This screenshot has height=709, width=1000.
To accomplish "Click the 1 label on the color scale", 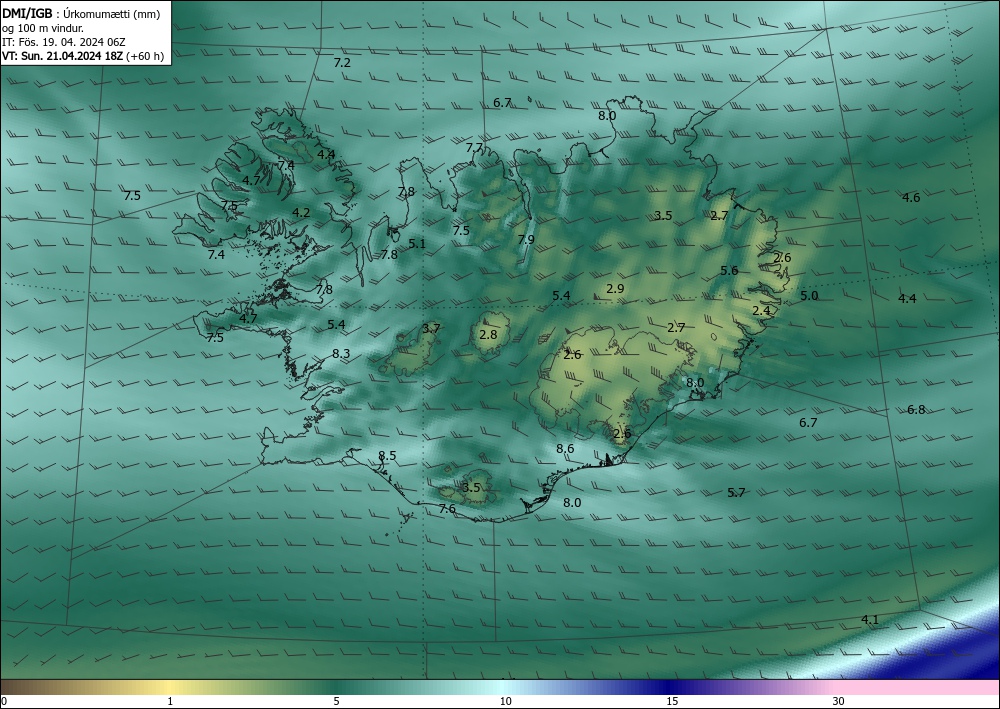I will click(x=170, y=702).
